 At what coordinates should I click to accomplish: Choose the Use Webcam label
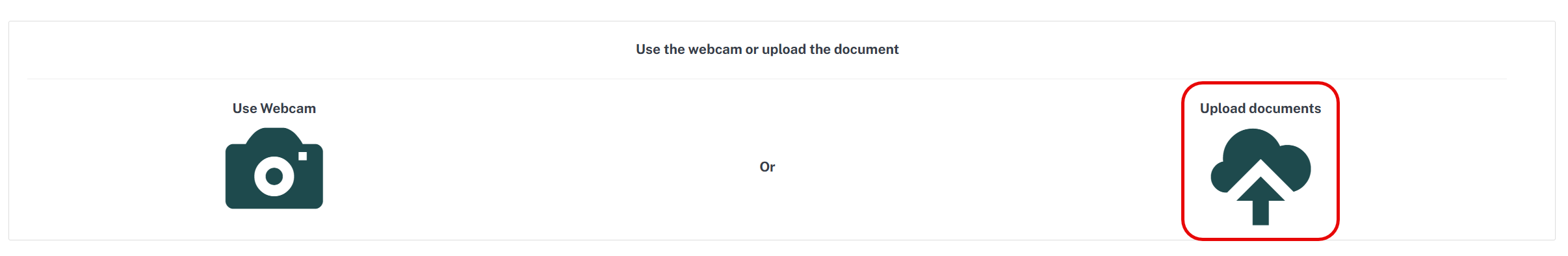(274, 109)
